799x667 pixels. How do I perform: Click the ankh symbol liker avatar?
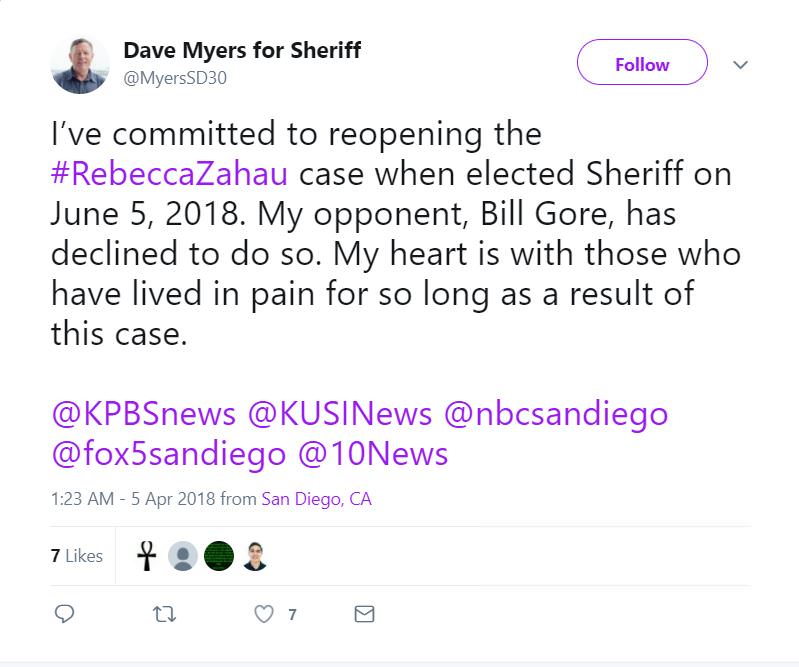147,556
